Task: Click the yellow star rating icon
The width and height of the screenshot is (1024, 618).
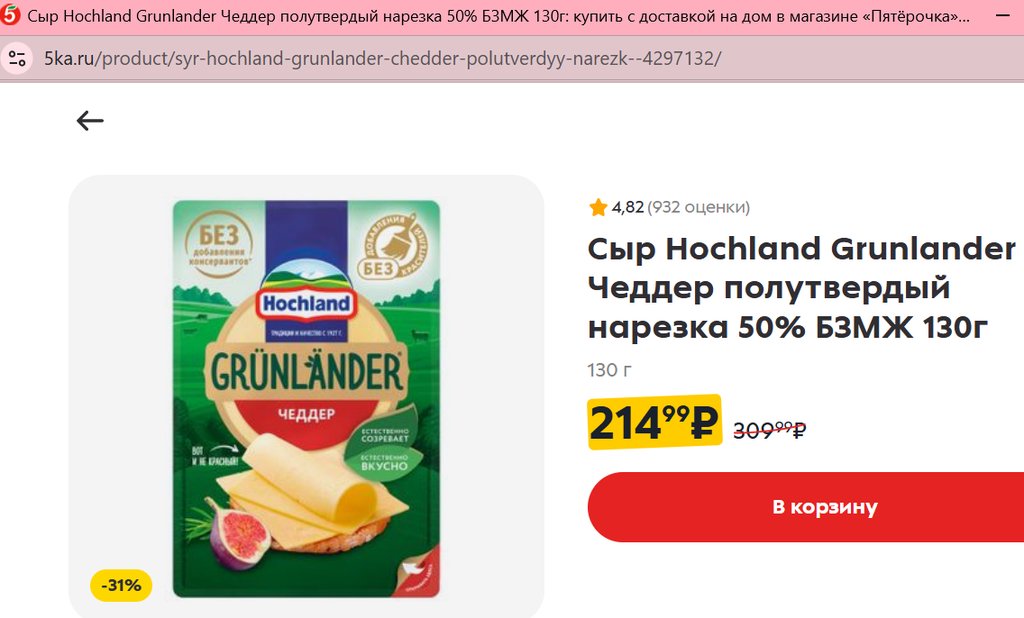Action: tap(598, 208)
